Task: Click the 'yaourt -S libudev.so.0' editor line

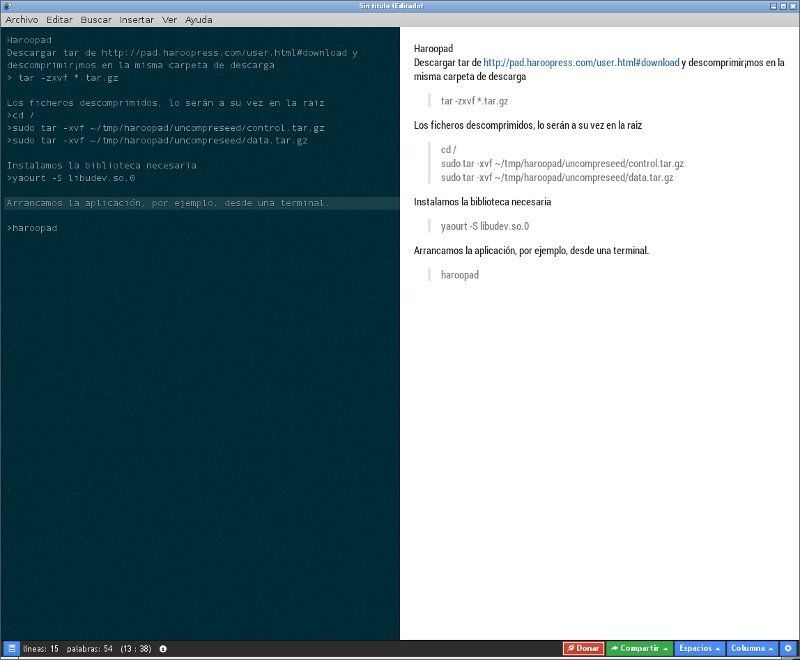Action: click(72, 178)
